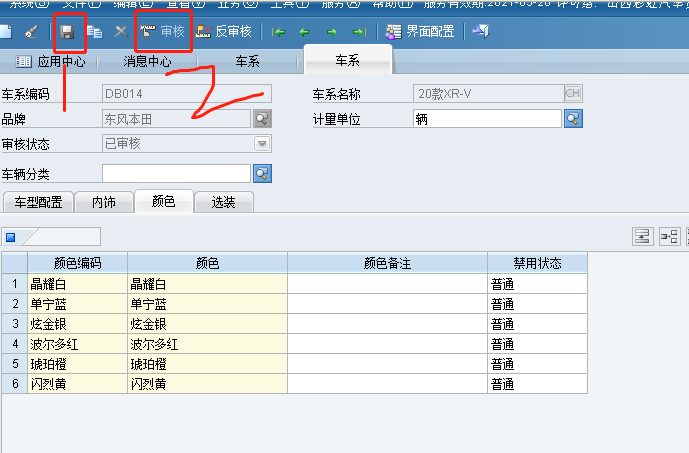
Task: Click the CH button beside 车系名称
Action: [573, 95]
